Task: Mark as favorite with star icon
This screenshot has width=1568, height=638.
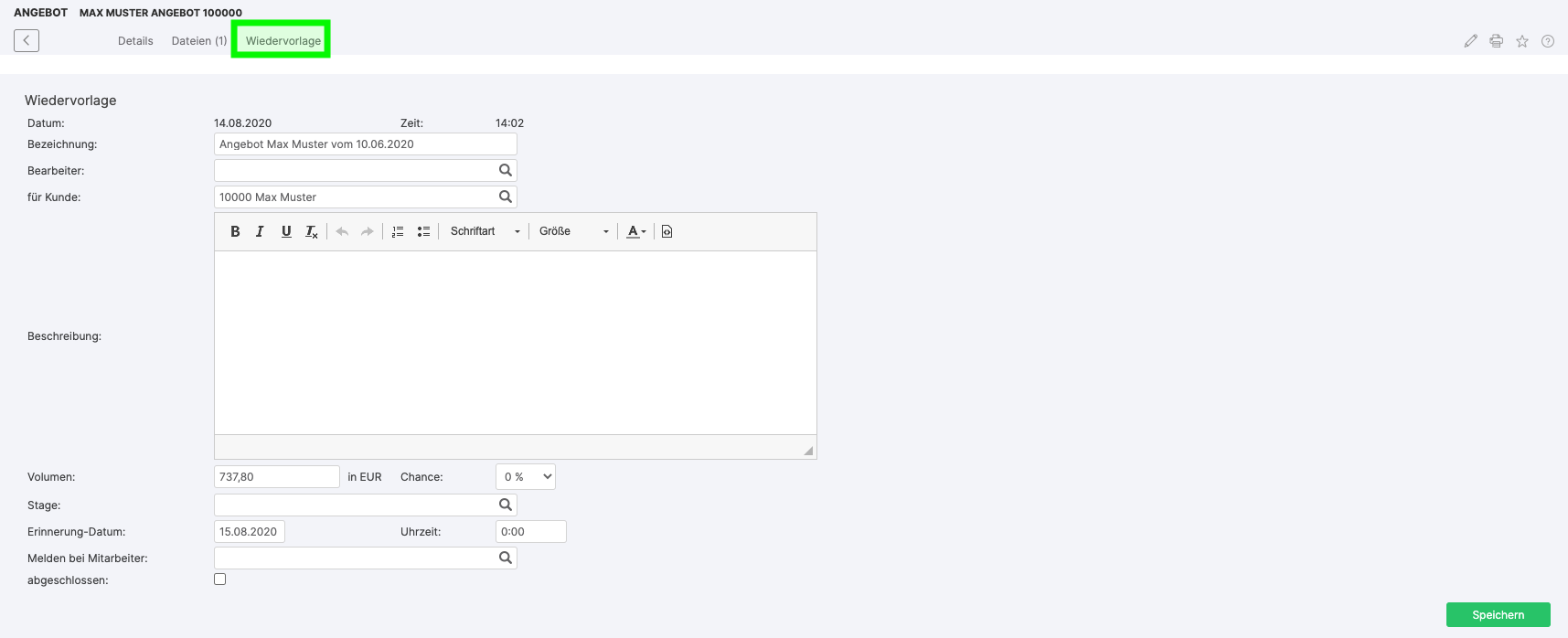Action: coord(1521,41)
